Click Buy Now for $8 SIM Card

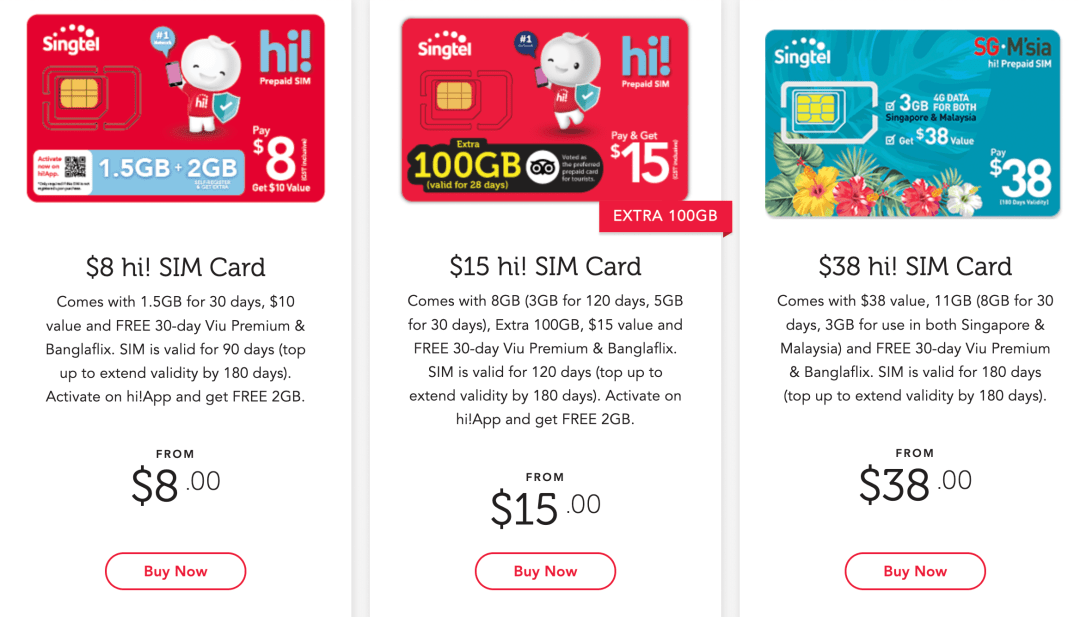[x=175, y=571]
